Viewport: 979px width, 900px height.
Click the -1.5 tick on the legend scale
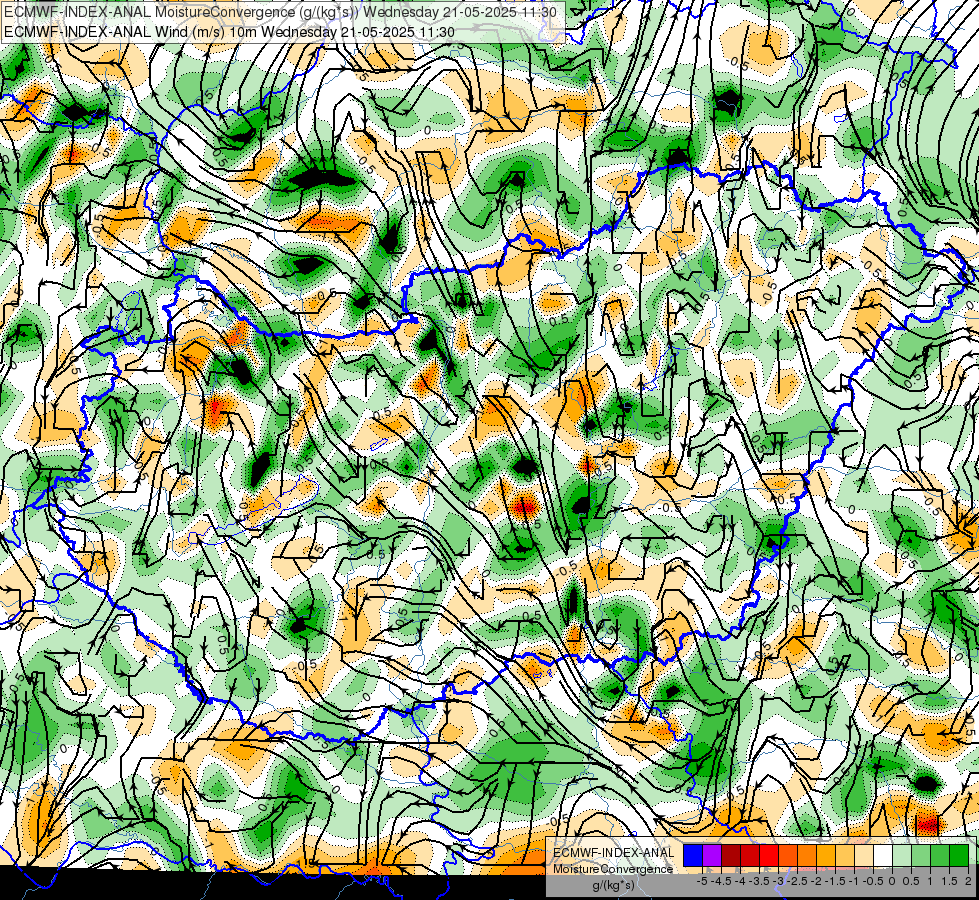[x=835, y=881]
